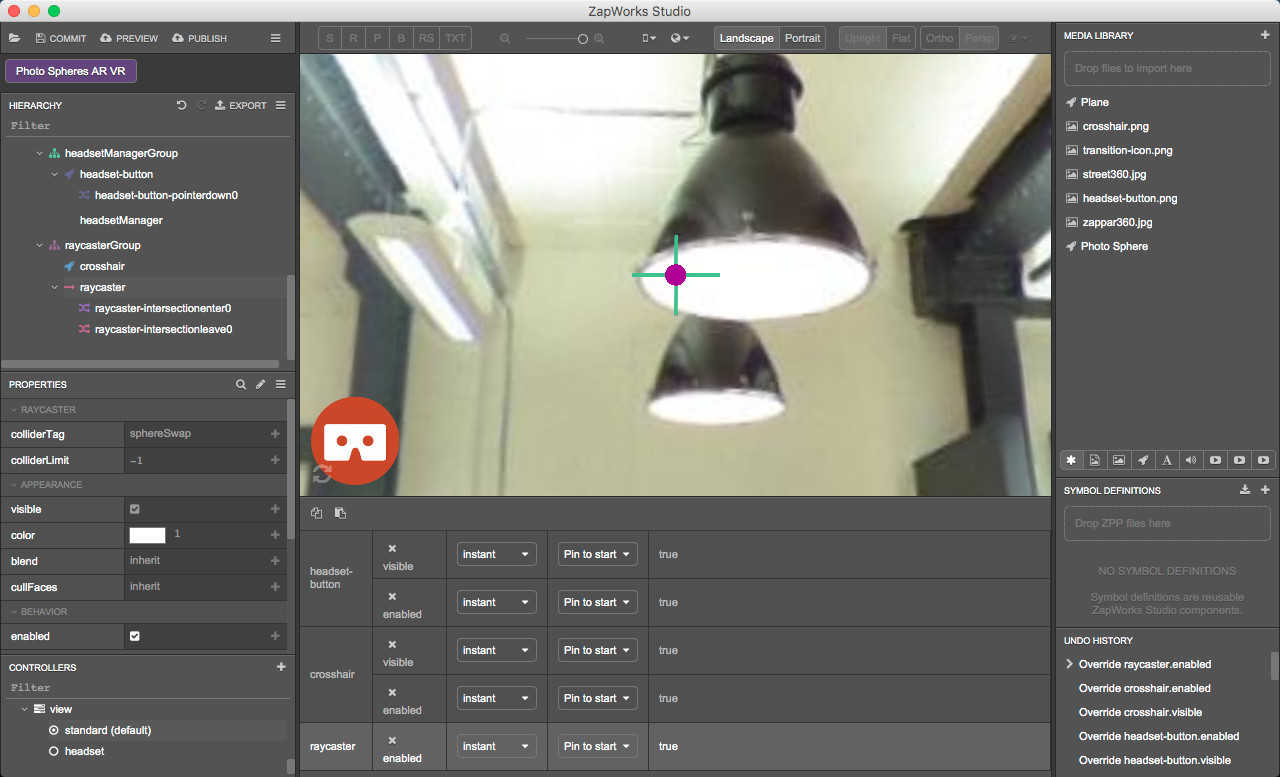Open the eye visibility options in viewport toolbar
Screen dimensions: 1280x777
[x=1019, y=38]
